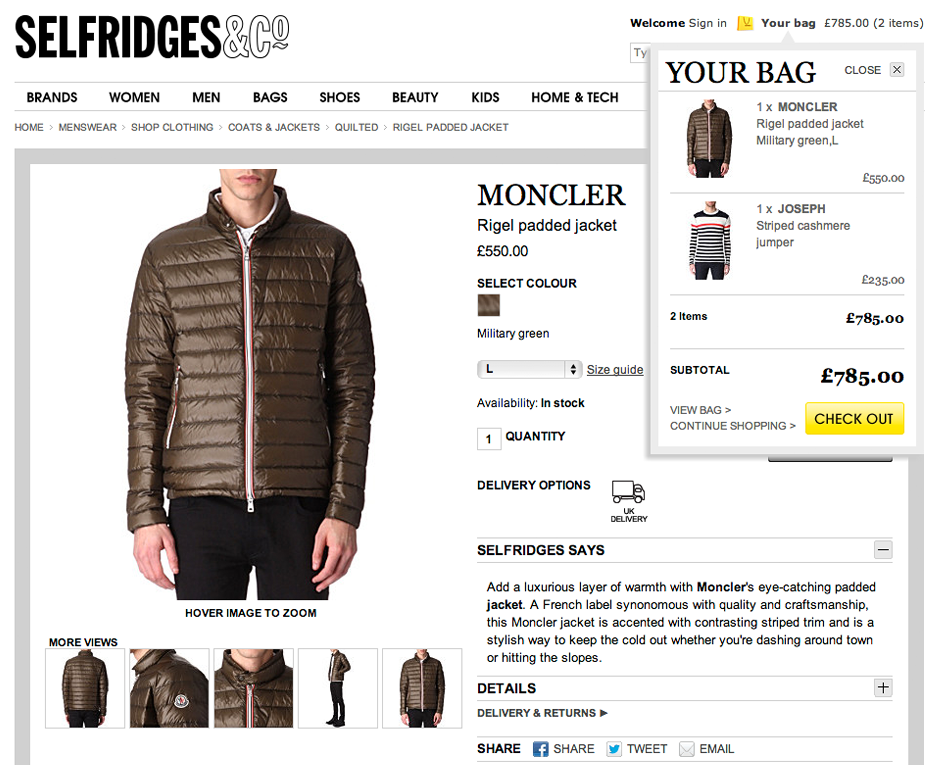The height and width of the screenshot is (765, 940).
Task: Expand the Details section
Action: coord(882,688)
